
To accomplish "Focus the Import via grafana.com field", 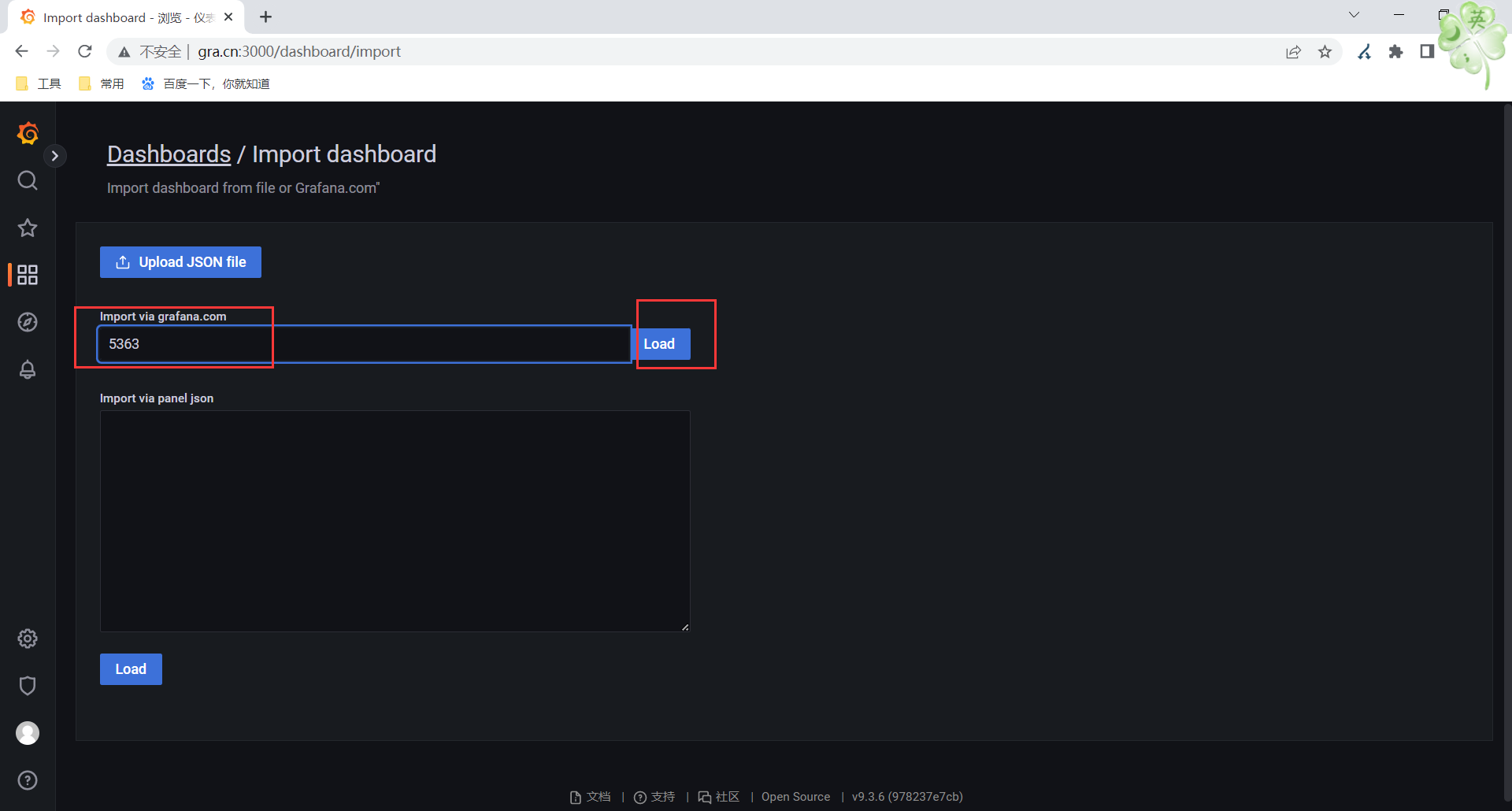I will coord(364,344).
